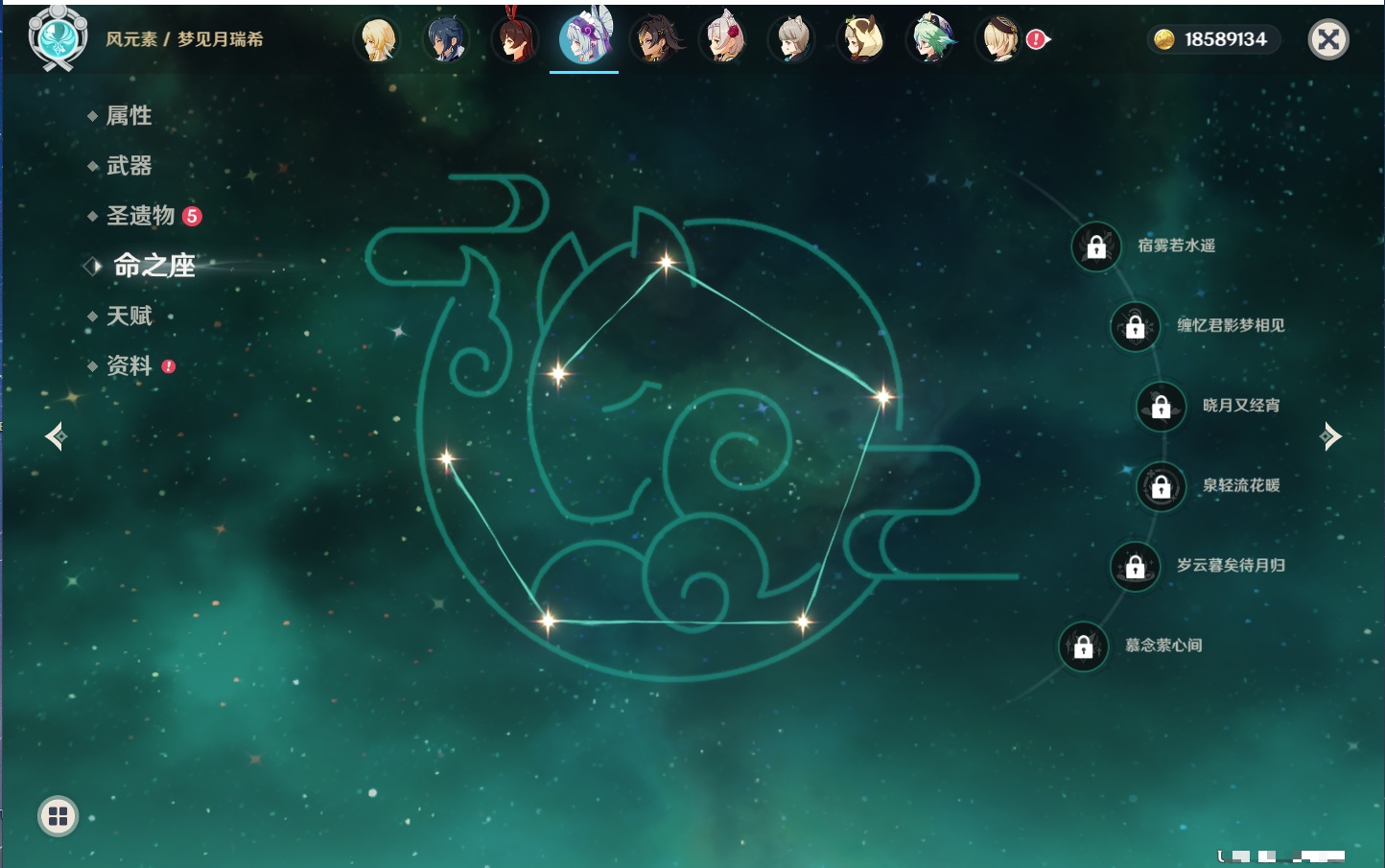Image resolution: width=1385 pixels, height=868 pixels.
Task: Click the leftmost star of the constellation
Action: tap(447, 458)
